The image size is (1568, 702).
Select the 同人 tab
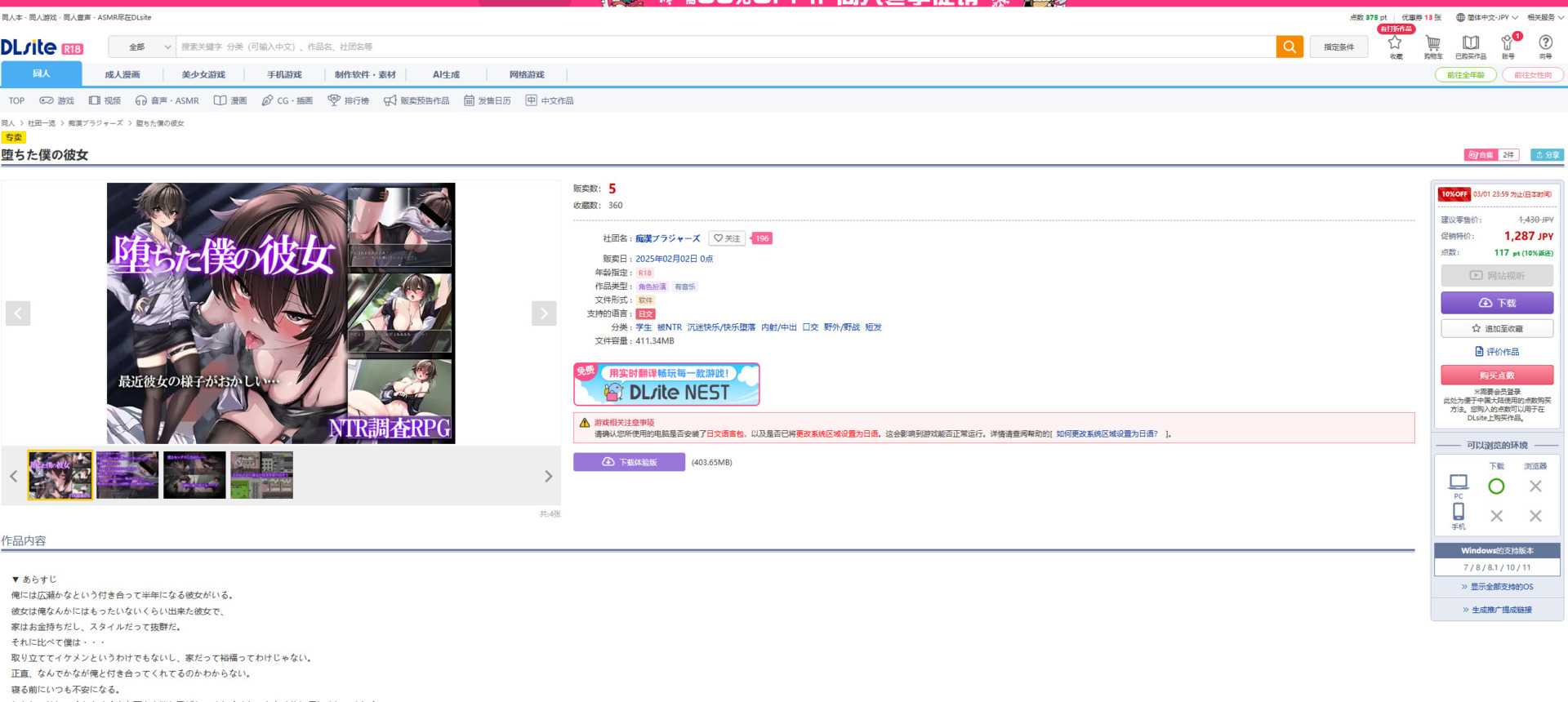tap(42, 73)
